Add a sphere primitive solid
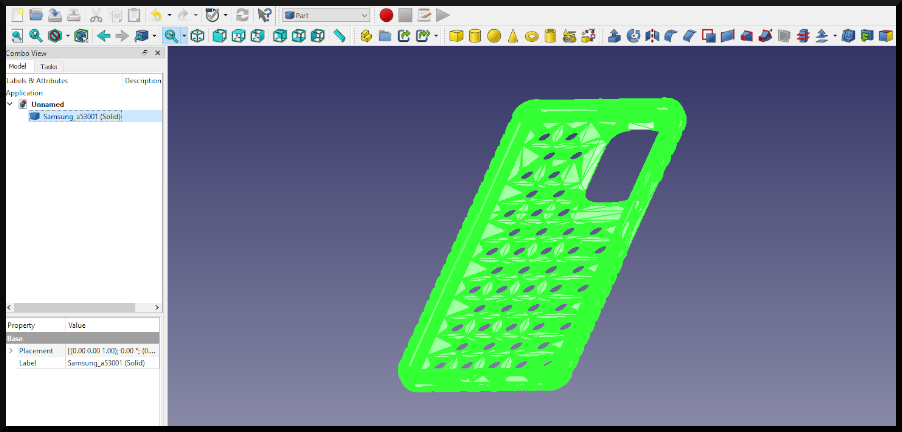Viewport: 902px width, 432px height. (493, 36)
